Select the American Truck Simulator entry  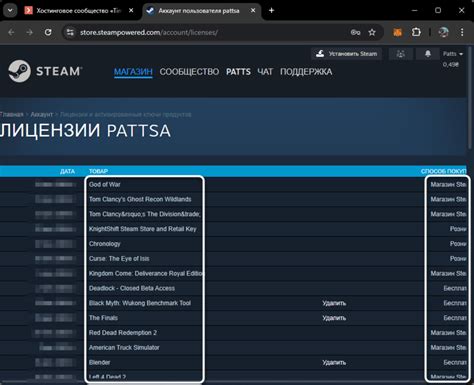[124, 348]
